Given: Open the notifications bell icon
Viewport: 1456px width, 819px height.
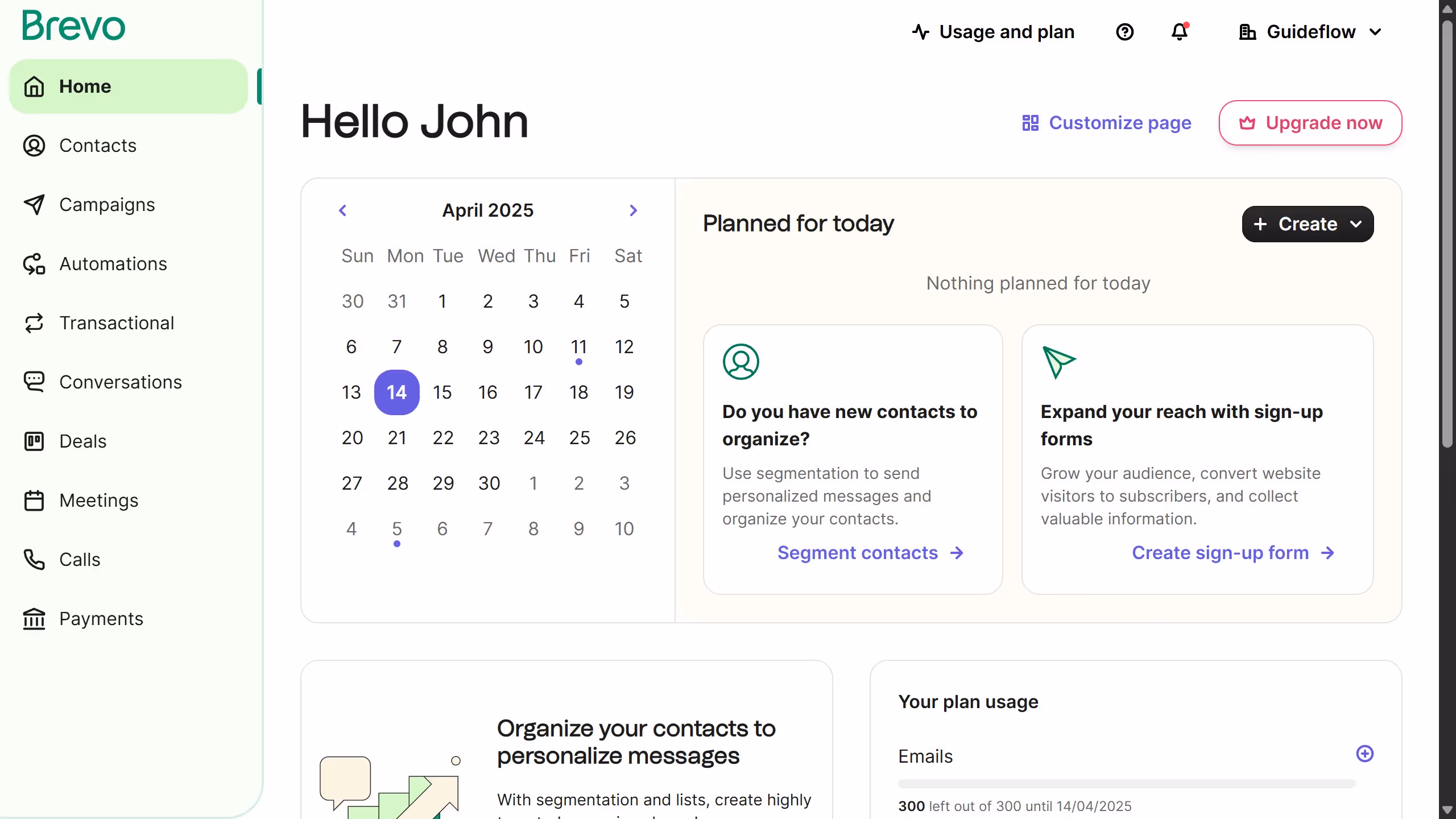Looking at the screenshot, I should (x=1180, y=32).
